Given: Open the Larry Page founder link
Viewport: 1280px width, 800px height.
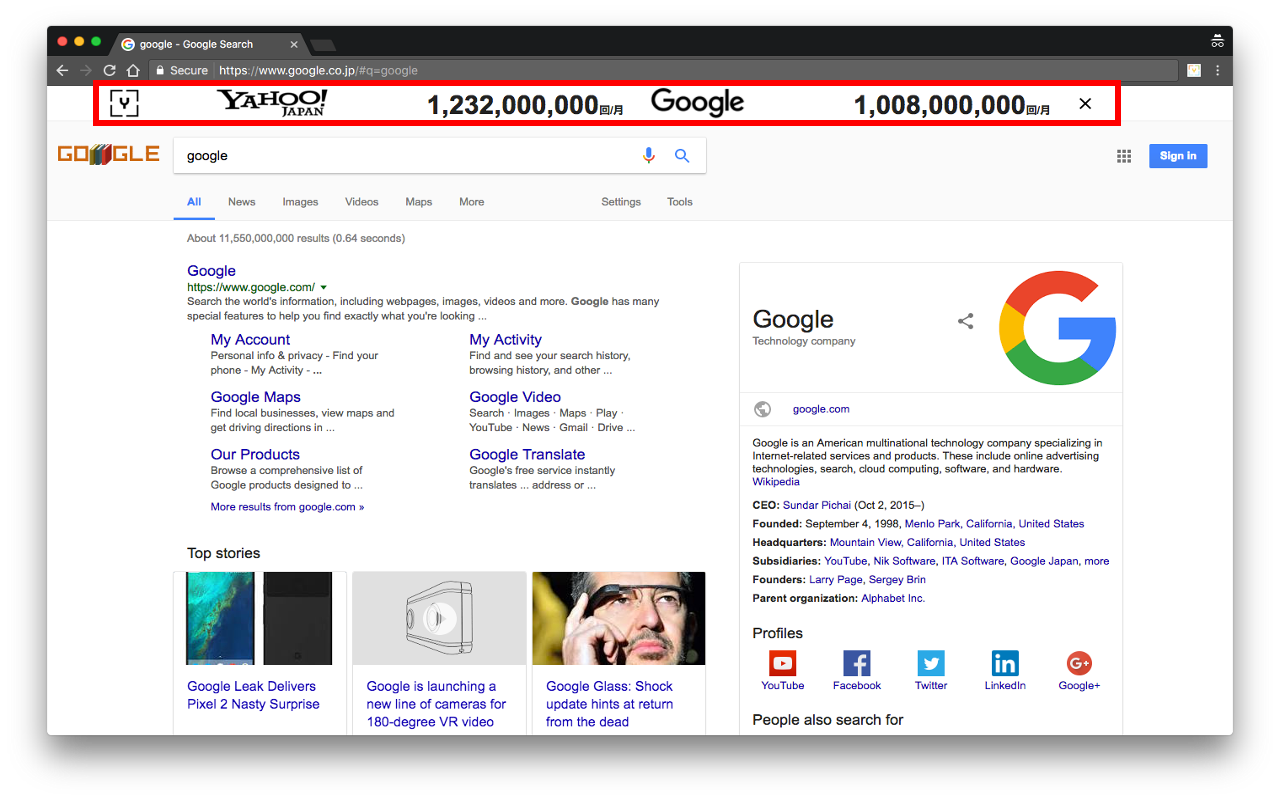Looking at the screenshot, I should (837, 580).
